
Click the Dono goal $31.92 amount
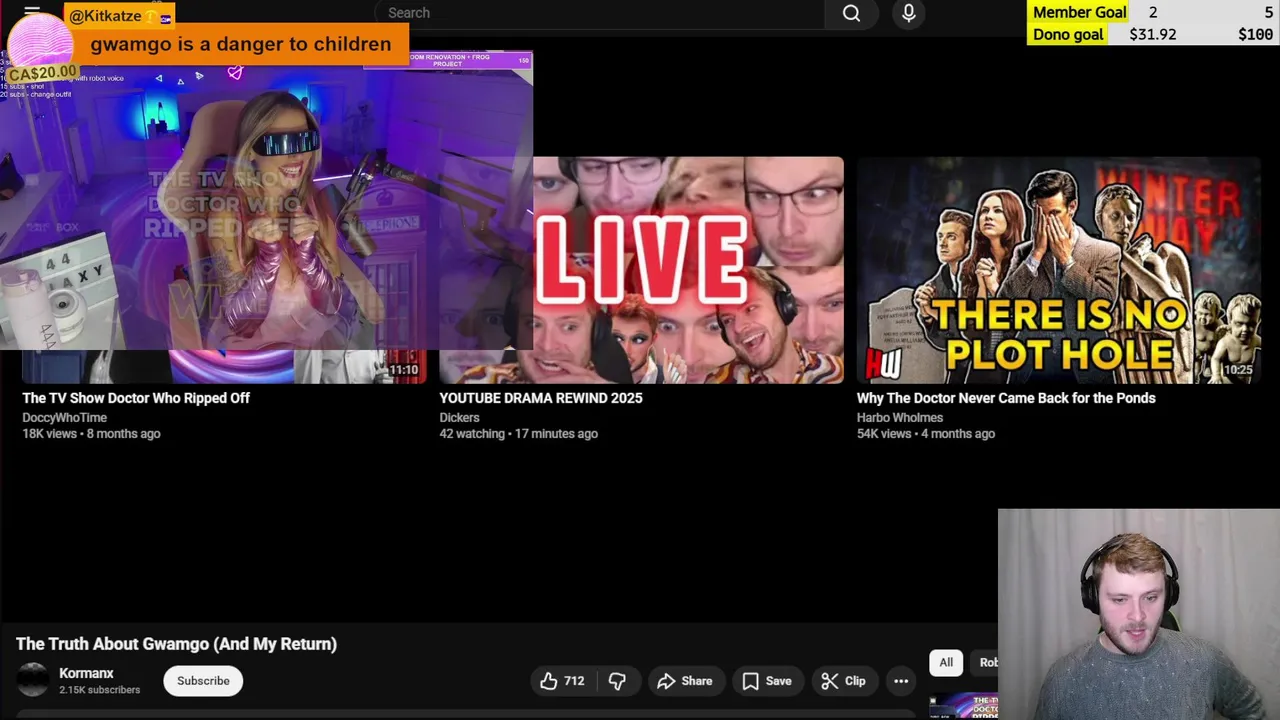1152,34
